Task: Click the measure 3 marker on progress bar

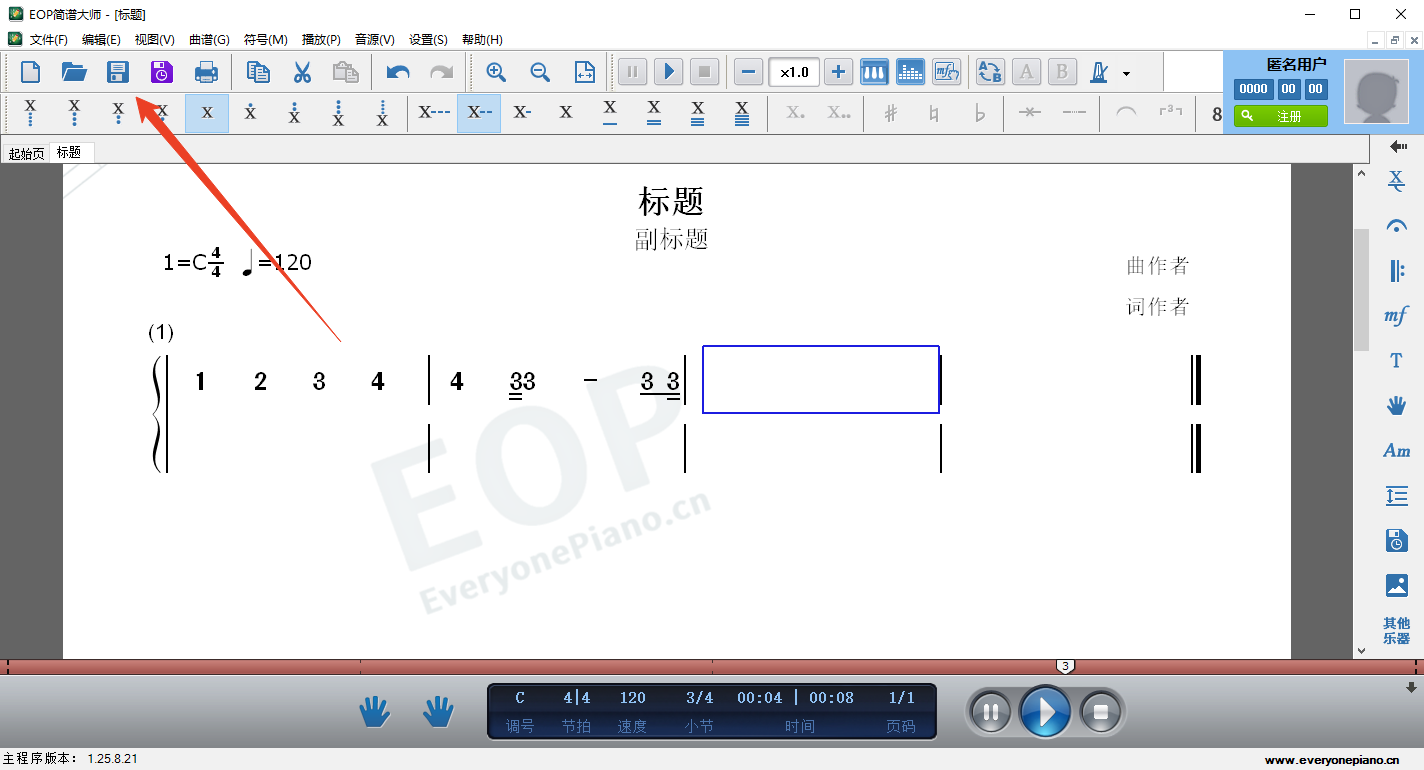Action: coord(1066,666)
